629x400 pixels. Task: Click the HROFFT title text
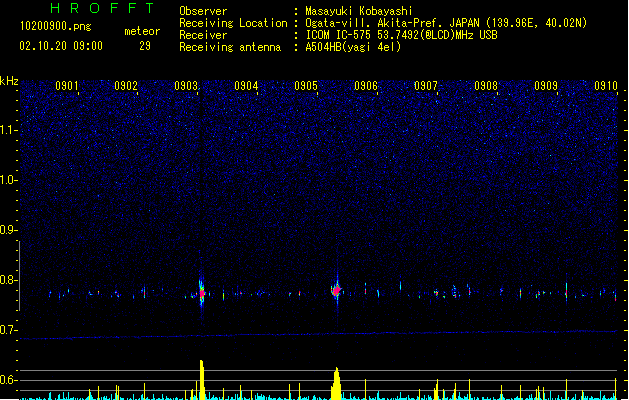click(x=103, y=8)
